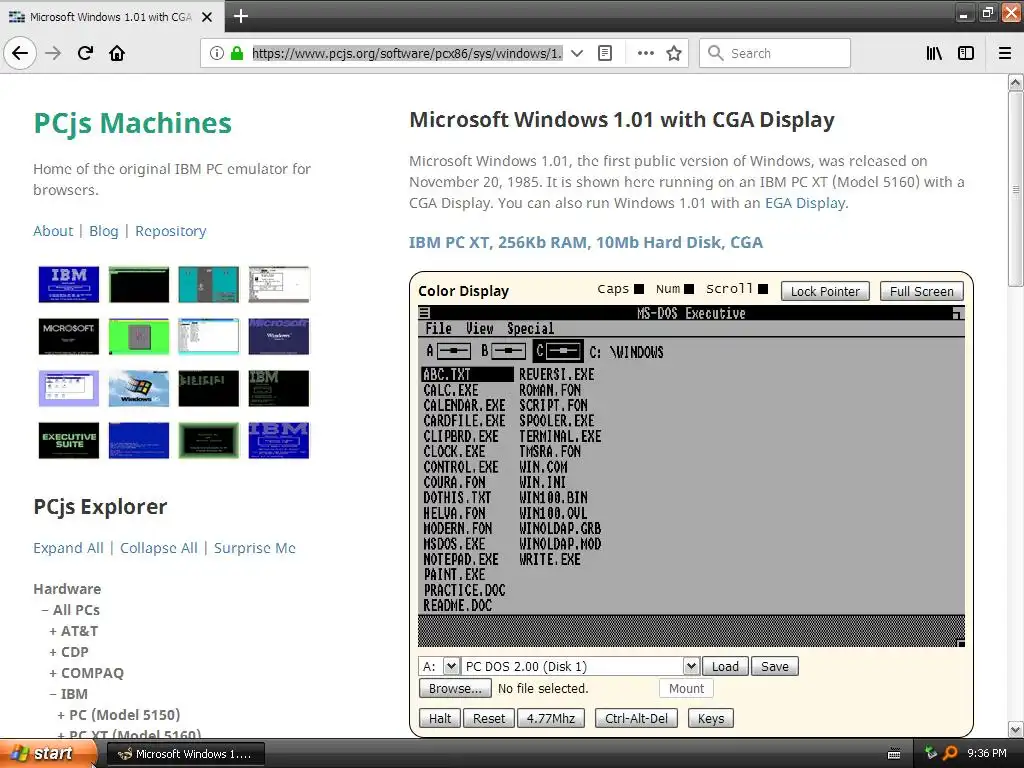Open the address bar history dropdown arrow
This screenshot has width=1024, height=768.
click(x=577, y=53)
